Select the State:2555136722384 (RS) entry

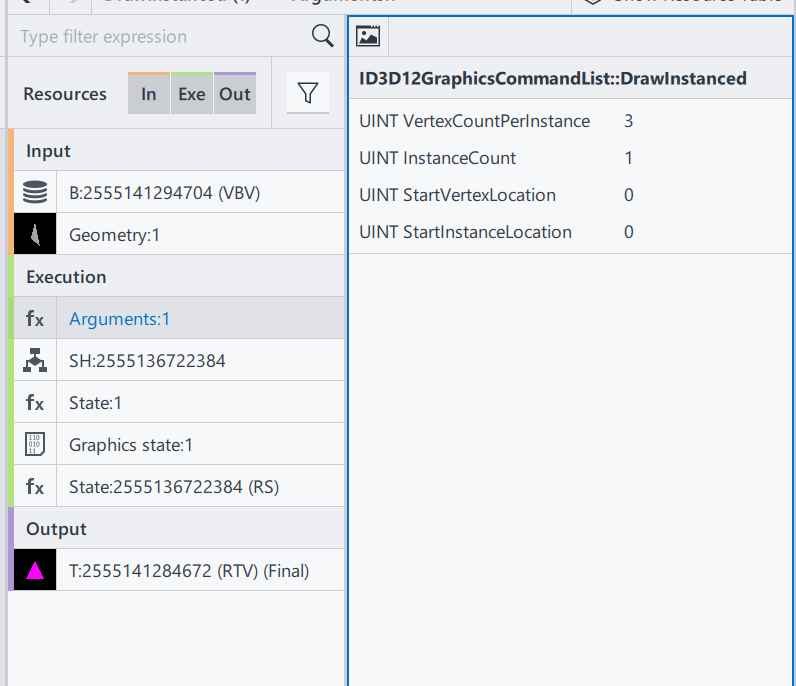point(173,487)
